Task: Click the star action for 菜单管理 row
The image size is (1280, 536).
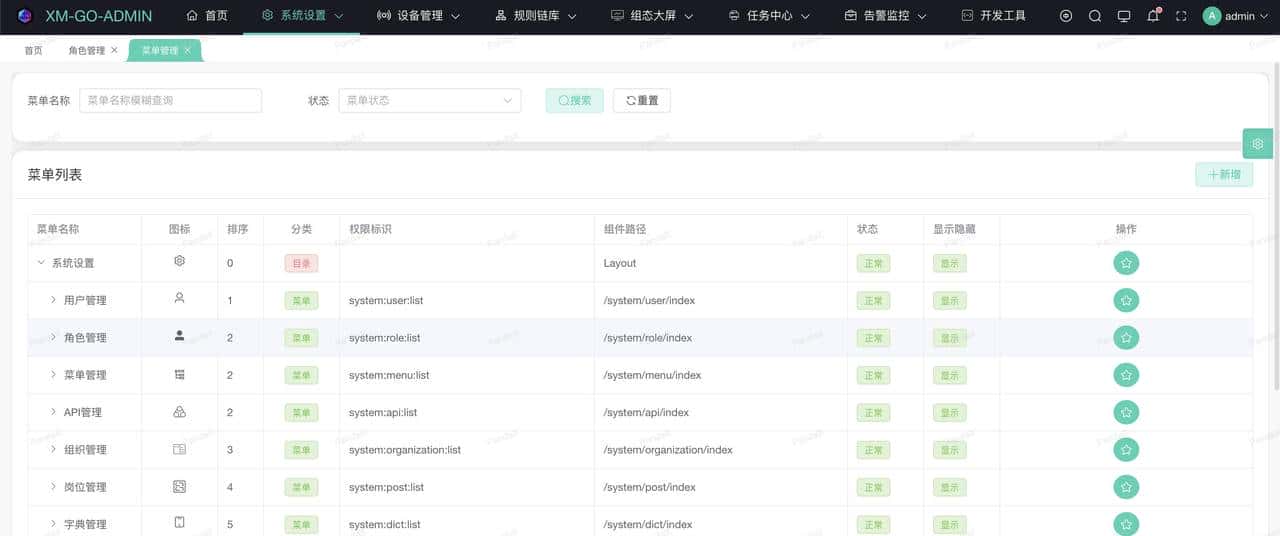Action: click(1126, 375)
